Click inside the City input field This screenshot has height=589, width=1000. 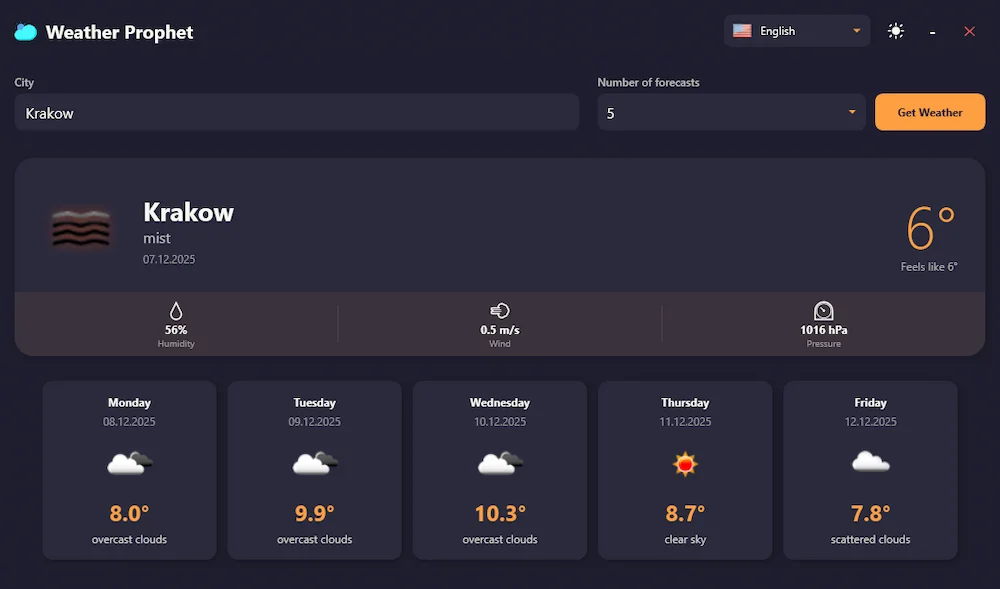pyautogui.click(x=295, y=112)
